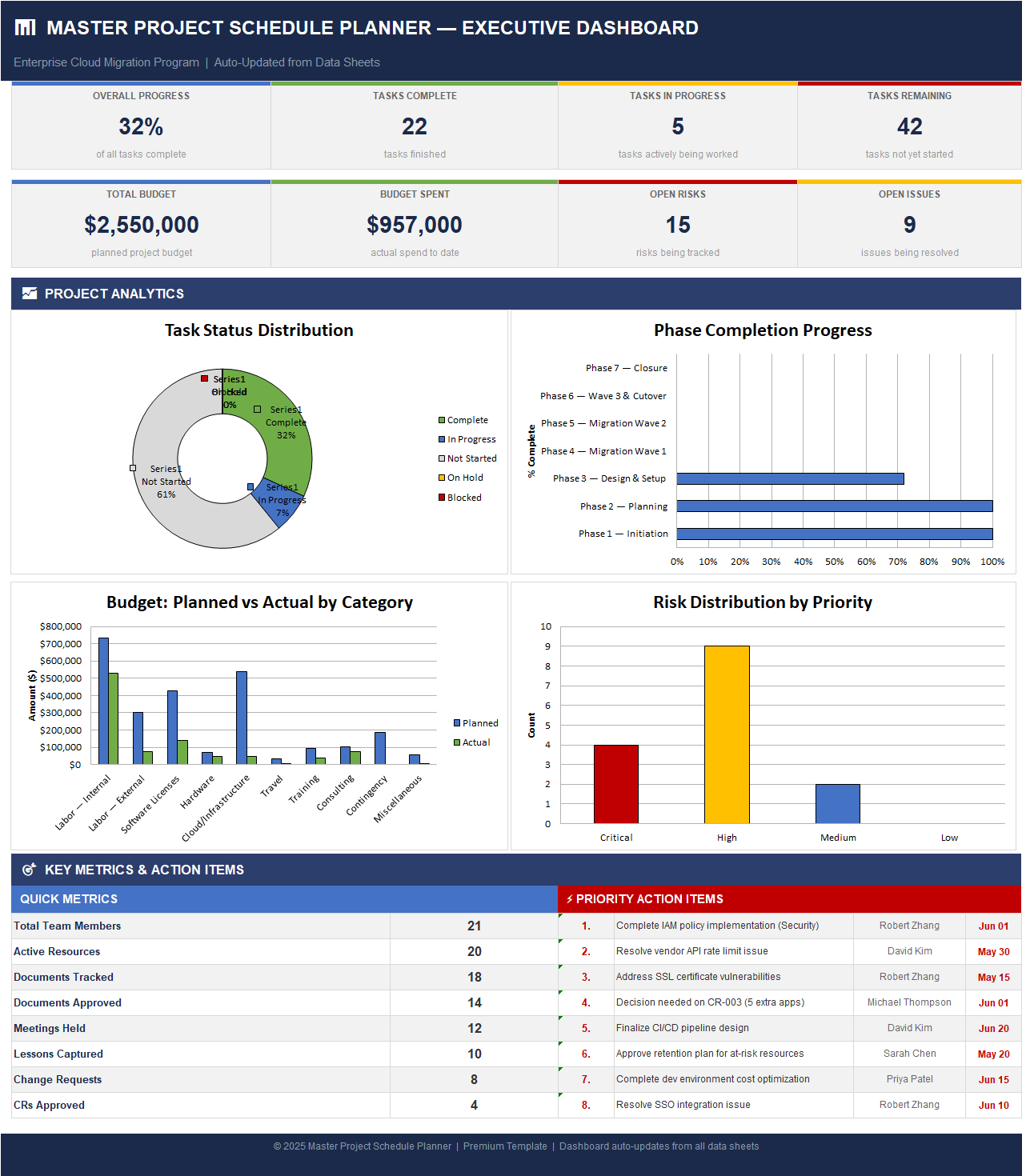Select the Overall Progress 32% card
Screen dimensions: 1022x1176
coord(141,126)
